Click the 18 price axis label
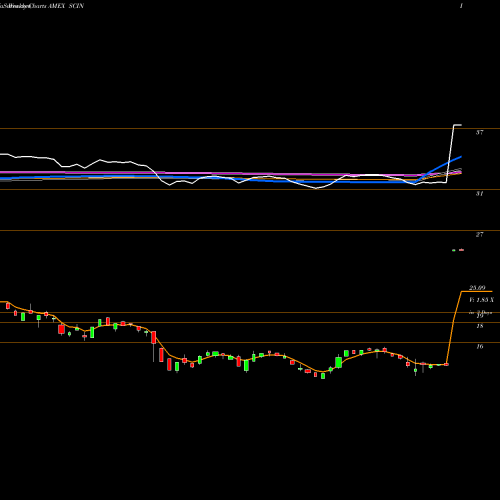 [480, 326]
